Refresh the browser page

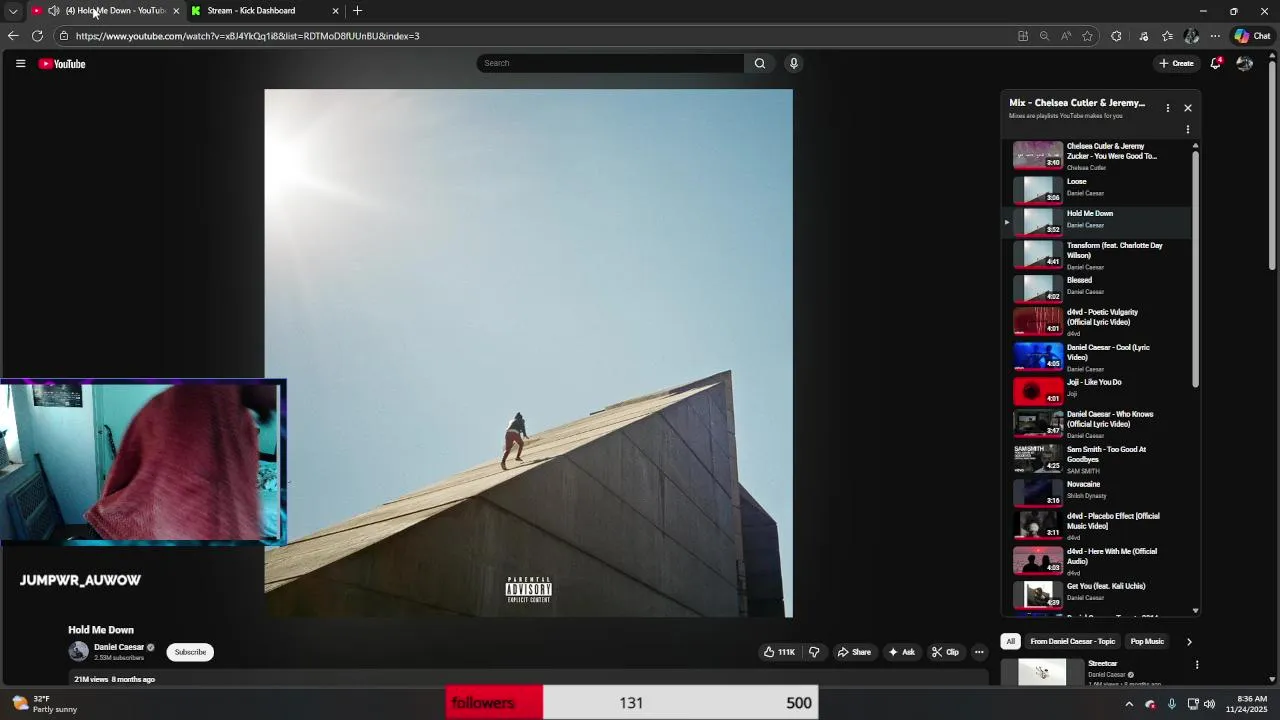[37, 36]
